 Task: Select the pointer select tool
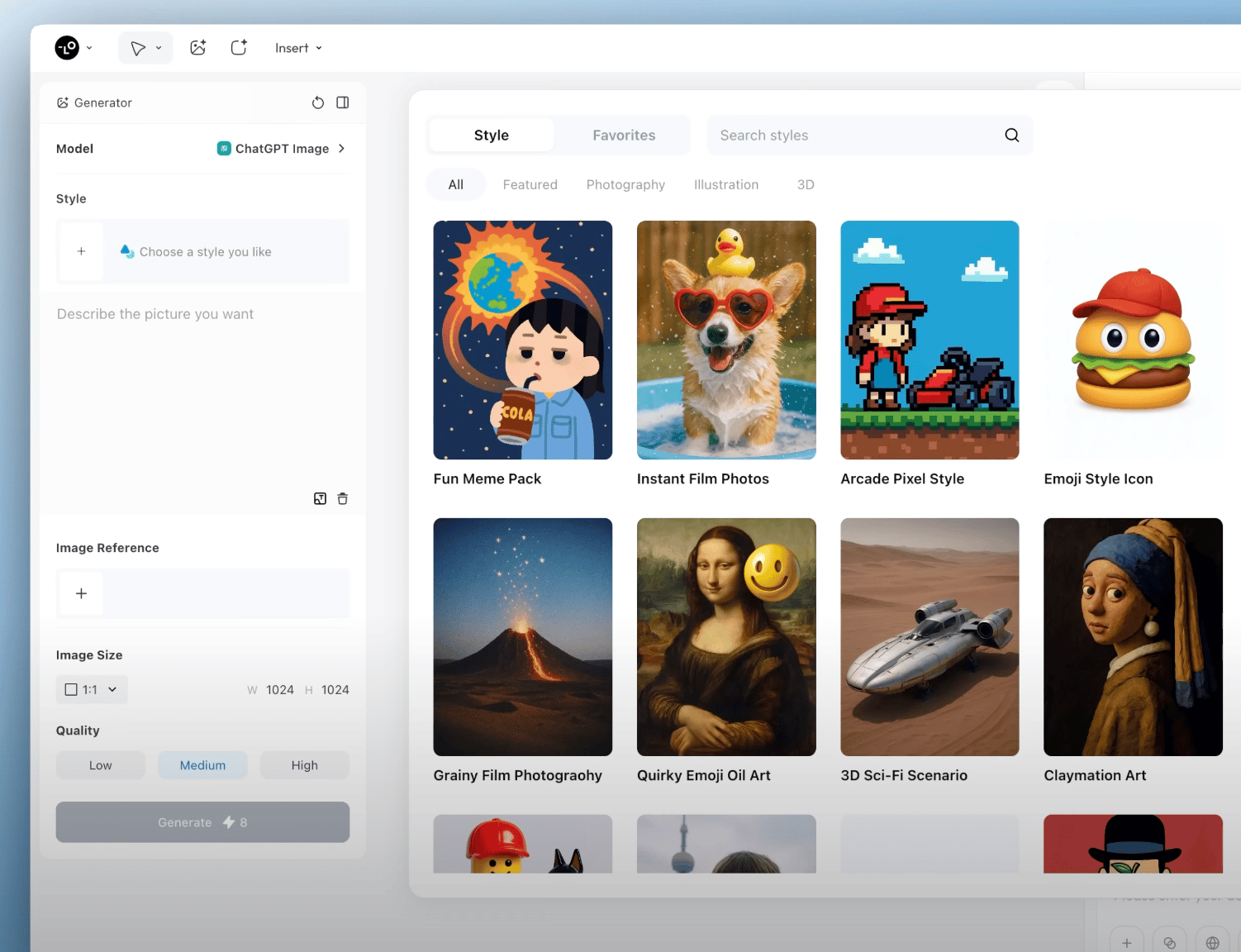[x=138, y=48]
